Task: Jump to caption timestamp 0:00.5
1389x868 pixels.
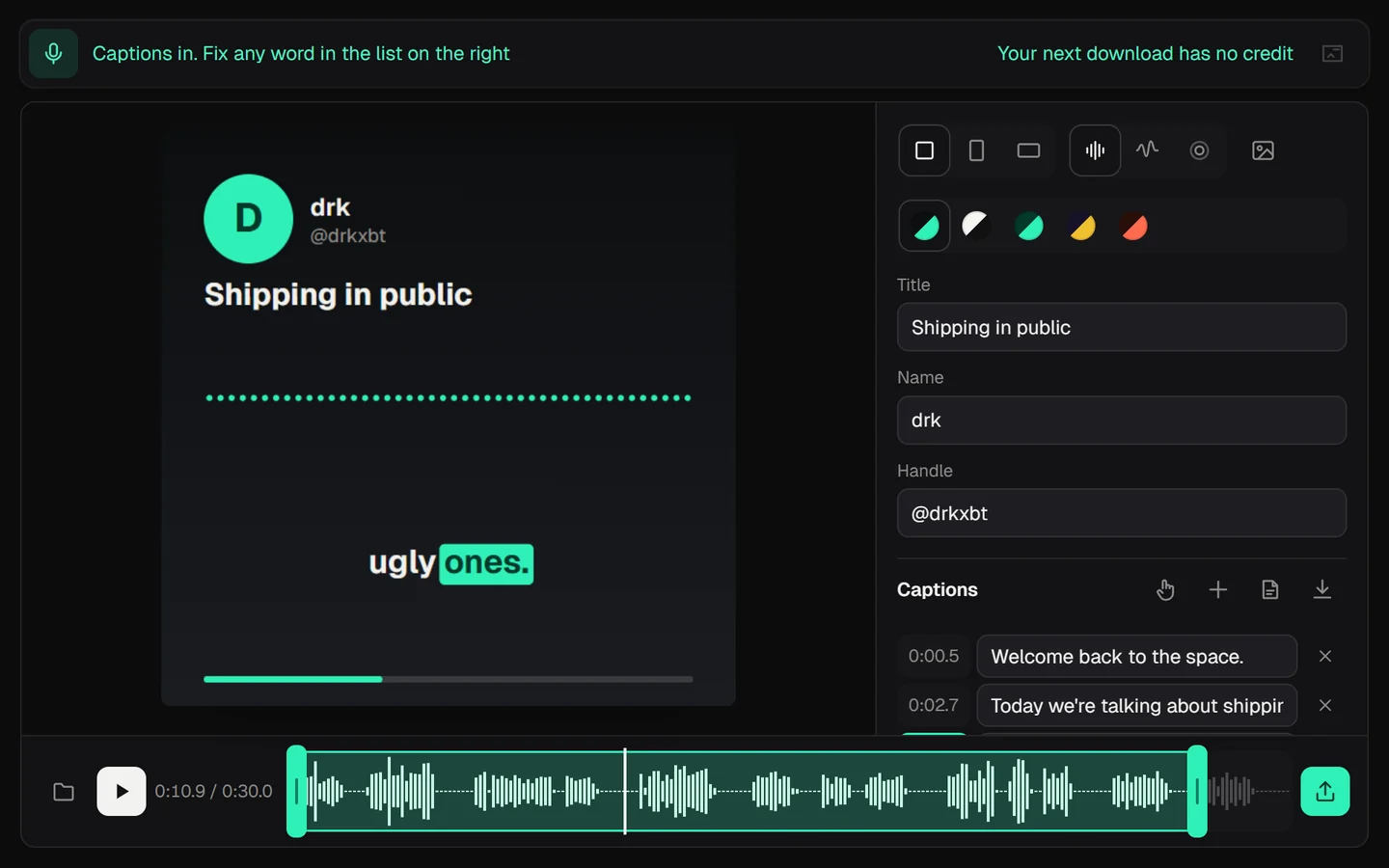Action: click(x=934, y=656)
